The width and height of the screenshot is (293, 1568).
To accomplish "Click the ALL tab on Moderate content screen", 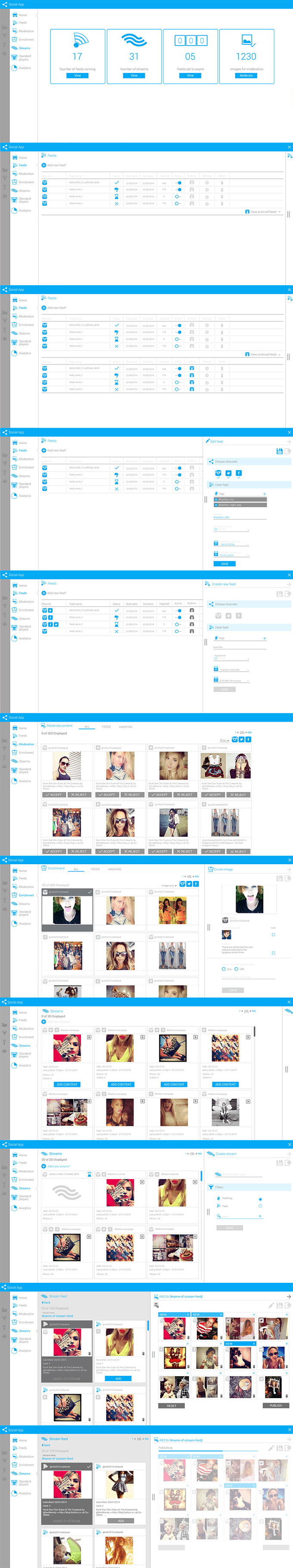I will pos(87,727).
